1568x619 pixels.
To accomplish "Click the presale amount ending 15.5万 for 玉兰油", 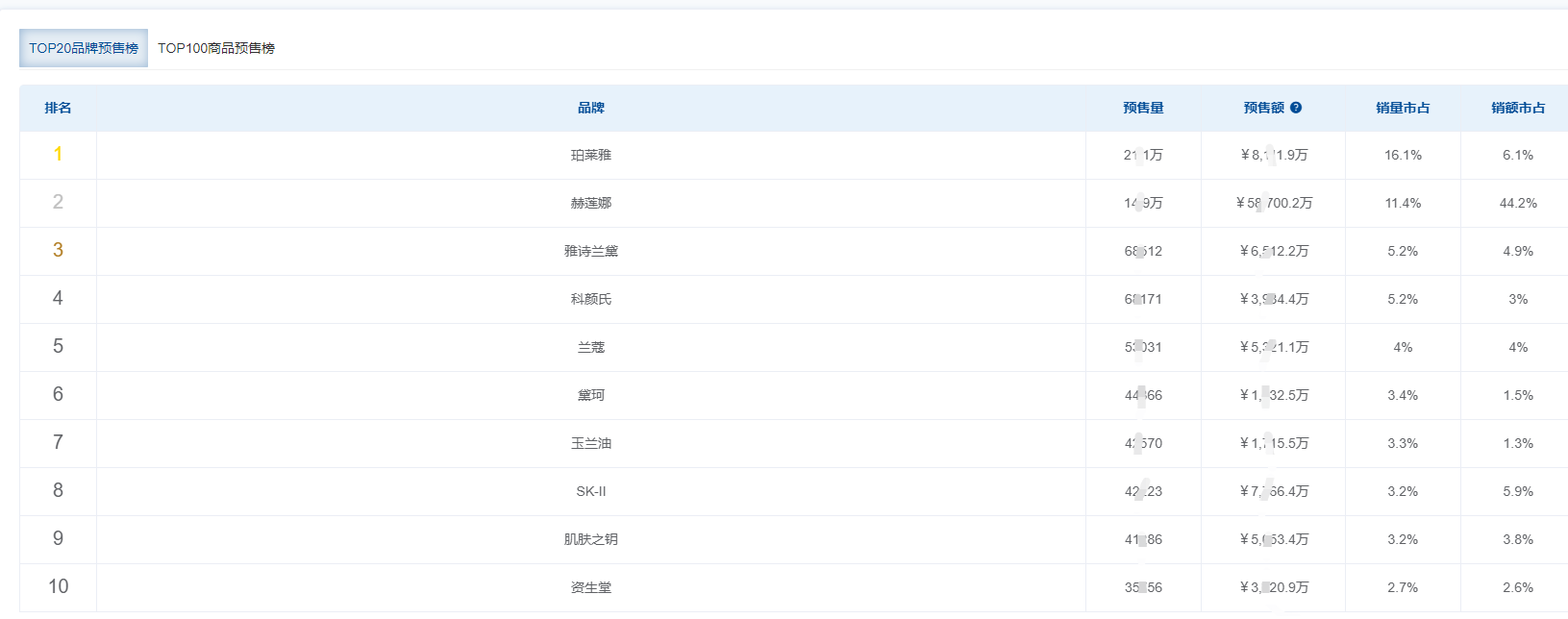I will [x=1274, y=443].
